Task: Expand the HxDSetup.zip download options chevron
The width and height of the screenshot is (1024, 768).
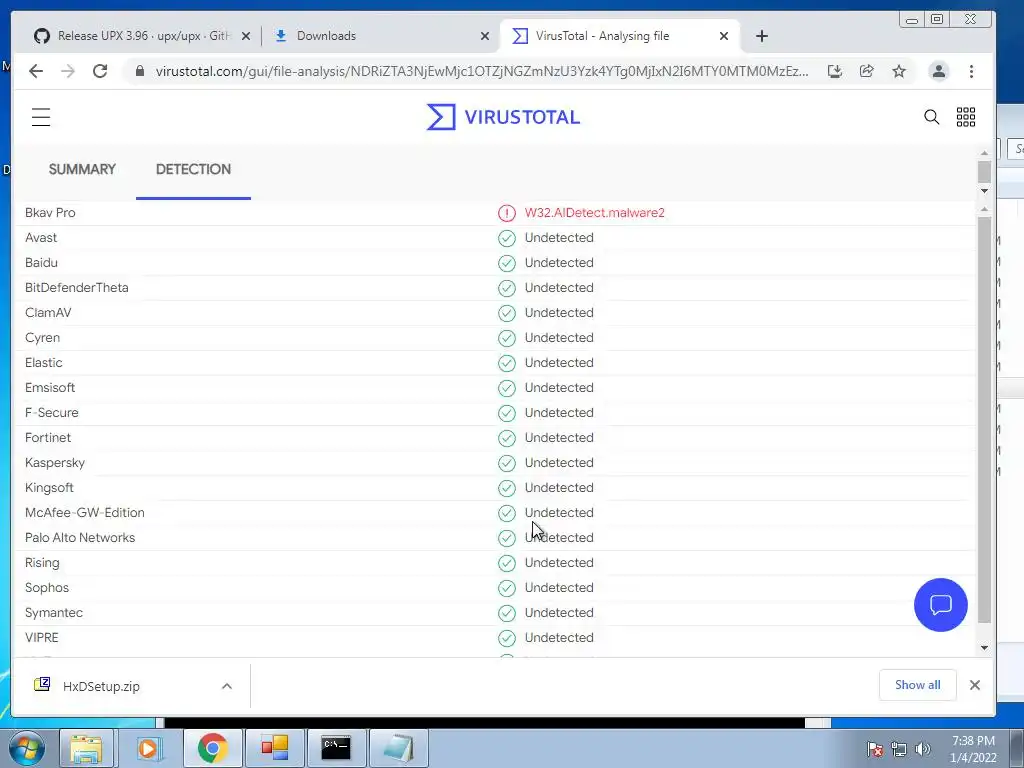Action: (227, 686)
